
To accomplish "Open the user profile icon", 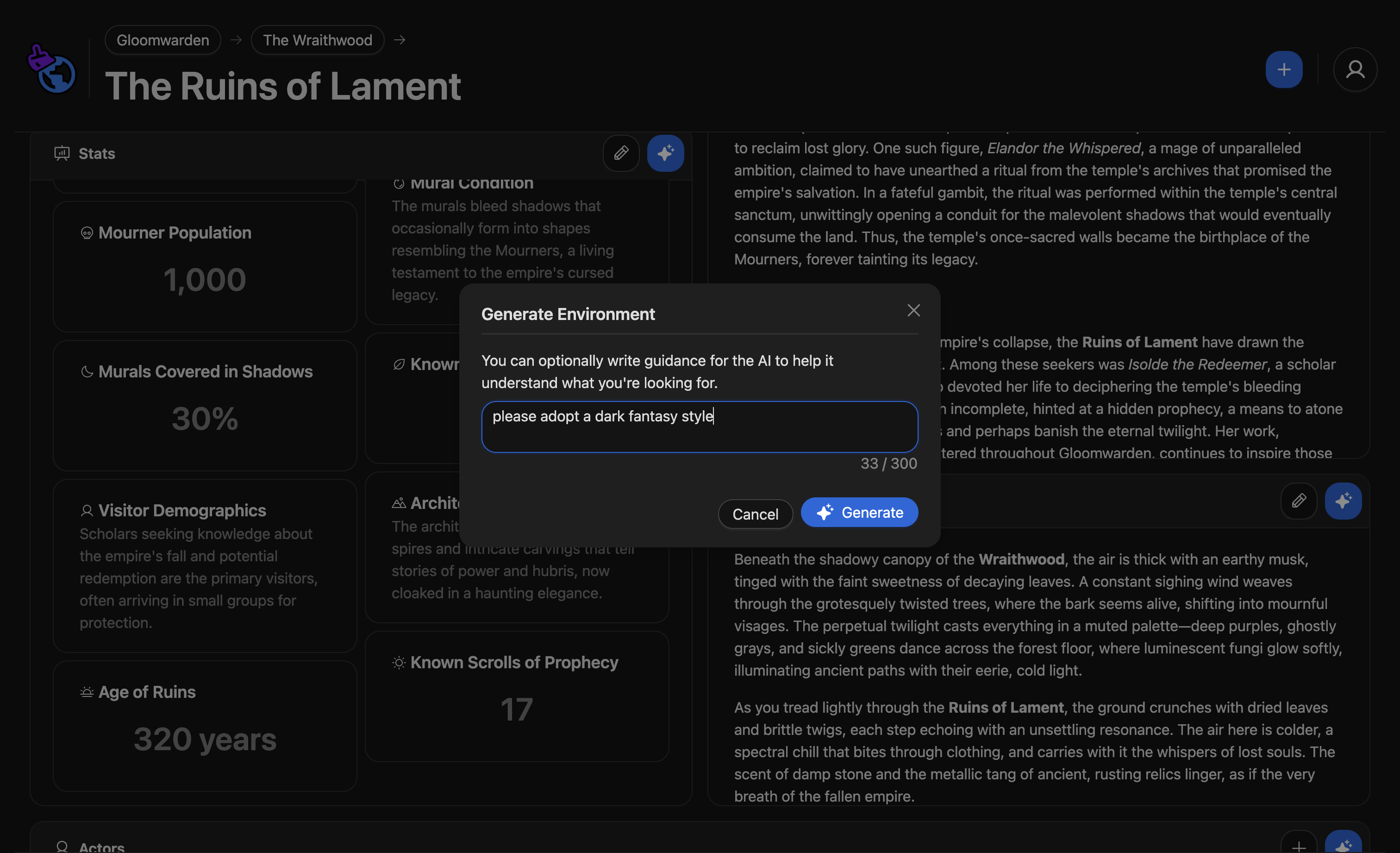I will pyautogui.click(x=1355, y=69).
